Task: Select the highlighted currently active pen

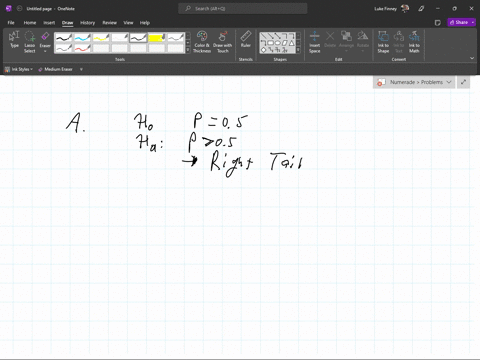Action: tap(138, 38)
